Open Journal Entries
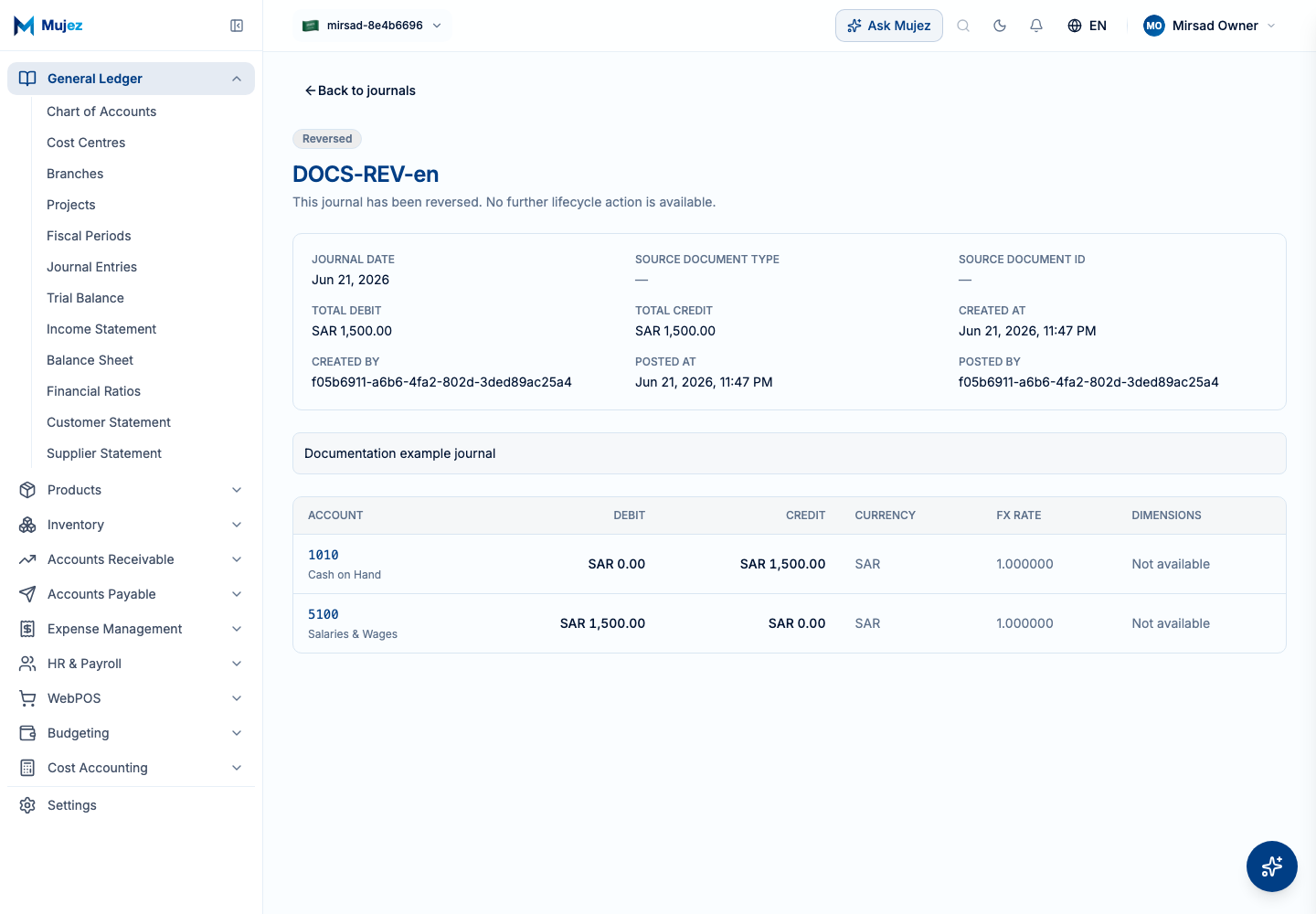 (x=91, y=267)
